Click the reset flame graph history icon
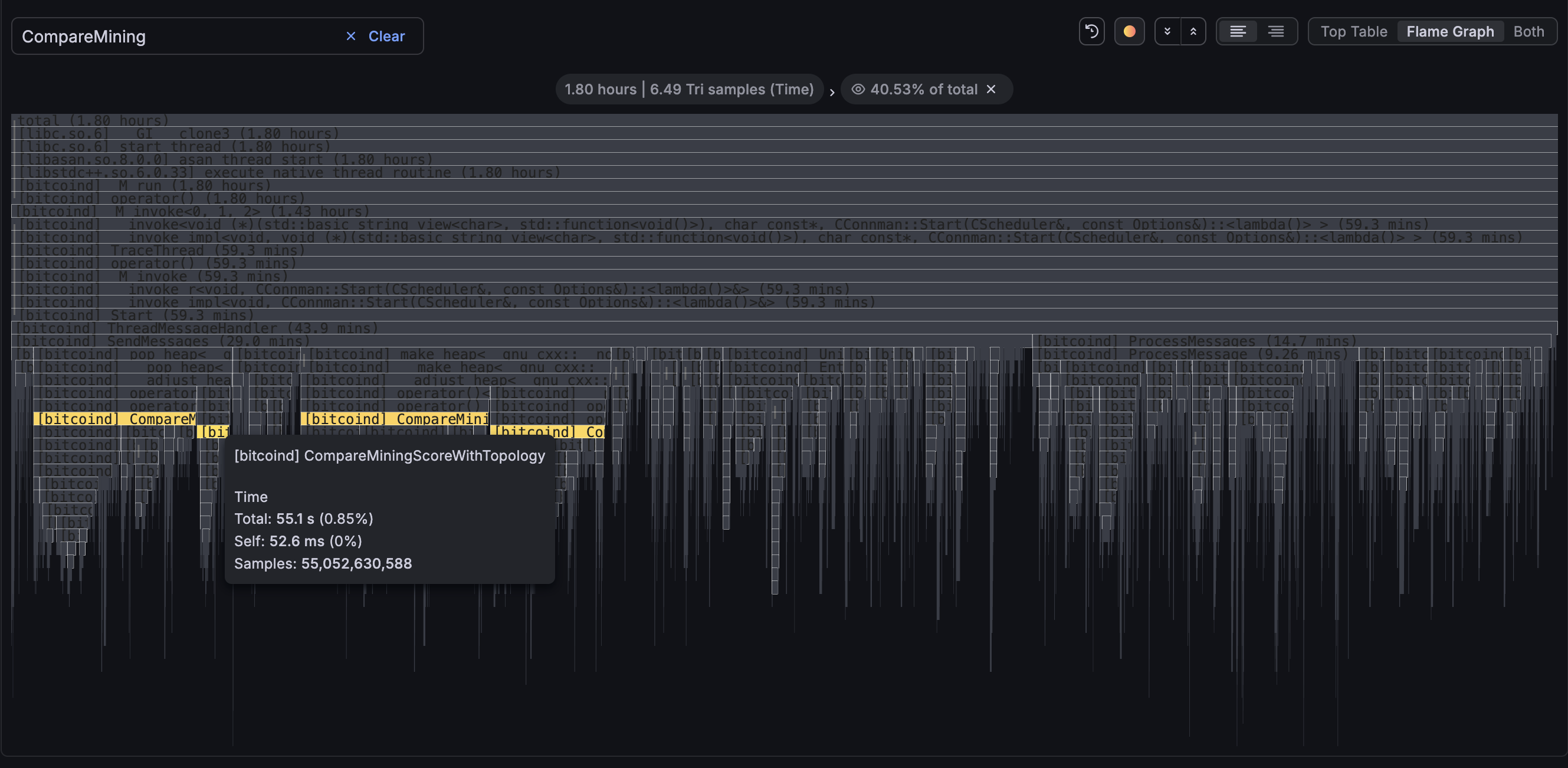This screenshot has height=768, width=1568. coord(1091,32)
